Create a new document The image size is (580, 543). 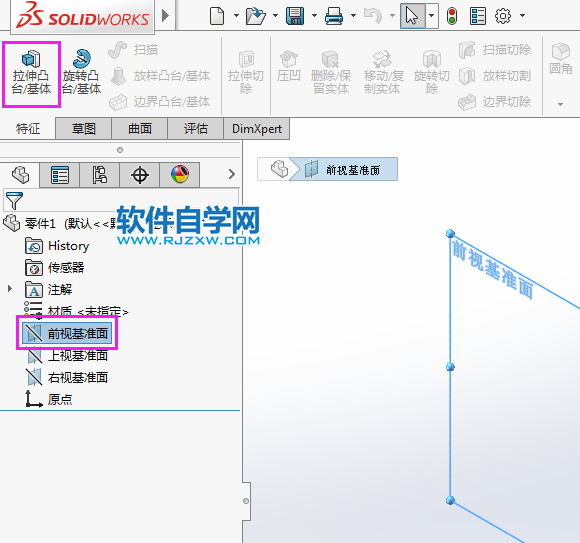click(217, 16)
